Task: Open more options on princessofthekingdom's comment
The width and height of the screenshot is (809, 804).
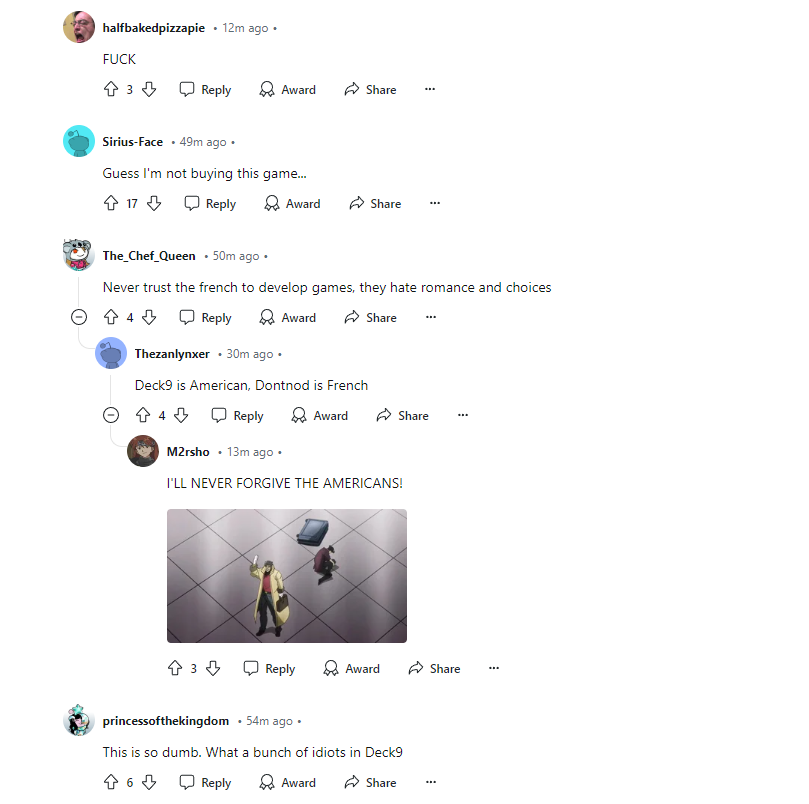Action: 431,782
